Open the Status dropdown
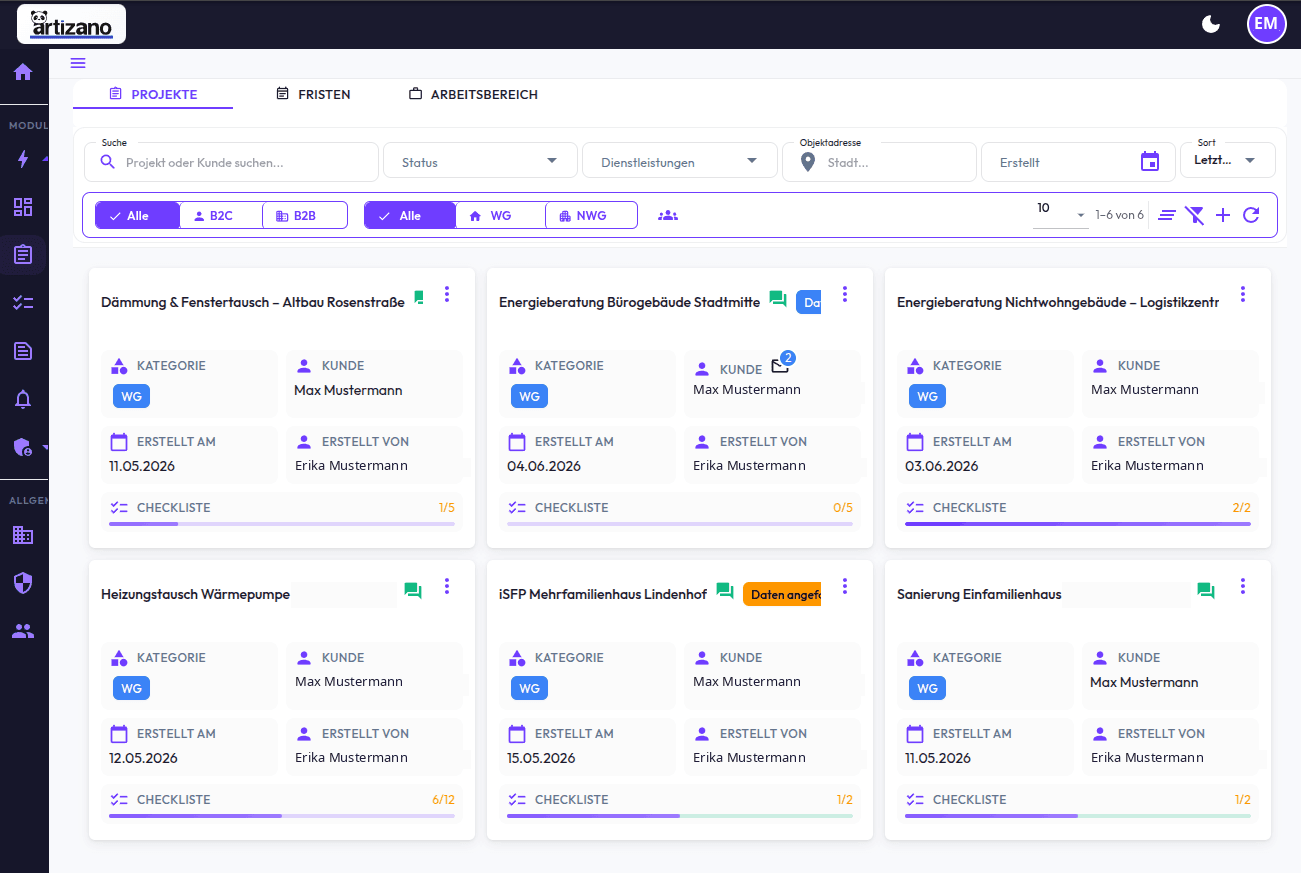The image size is (1301, 873). tap(480, 161)
